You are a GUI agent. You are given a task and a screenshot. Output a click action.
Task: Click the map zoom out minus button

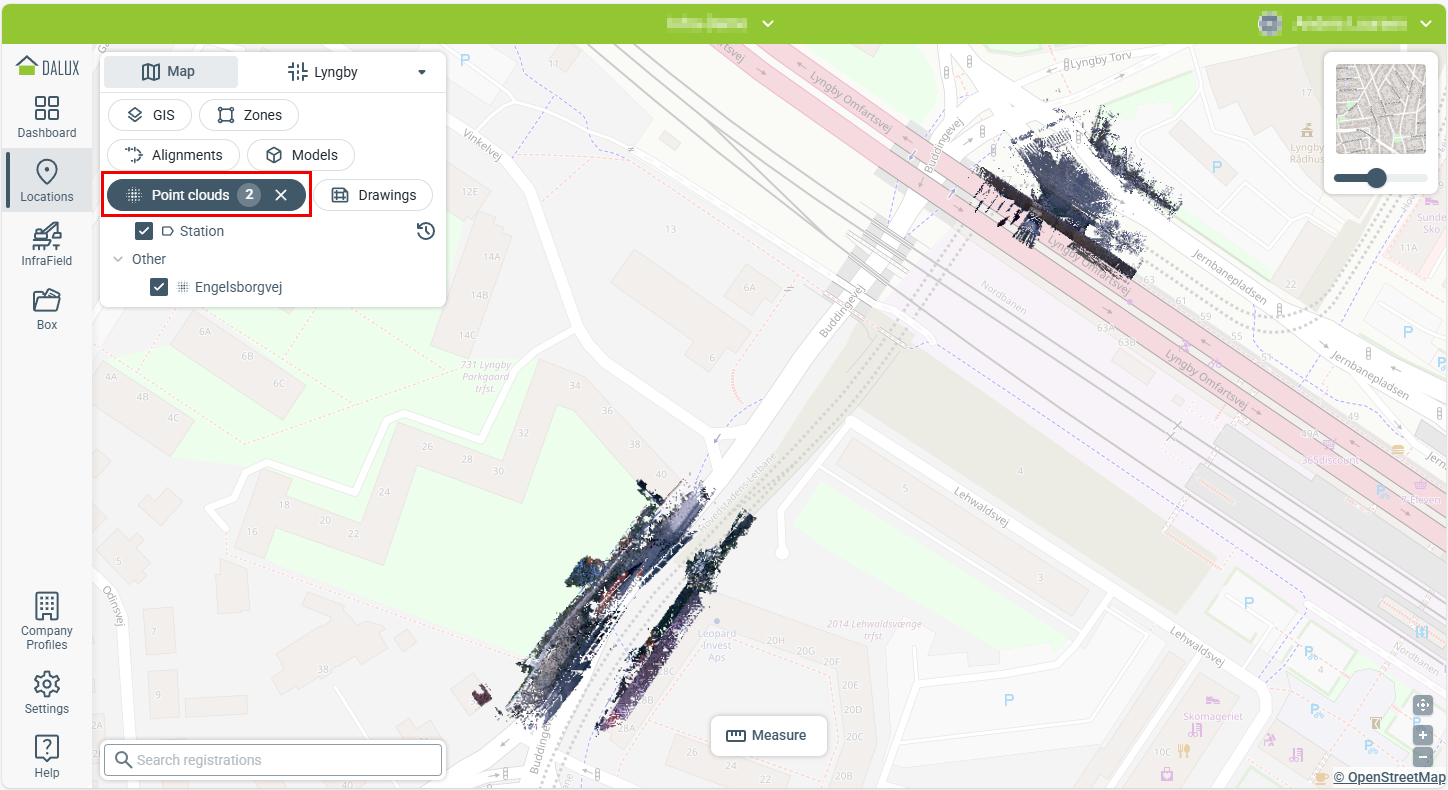pyautogui.click(x=1423, y=757)
